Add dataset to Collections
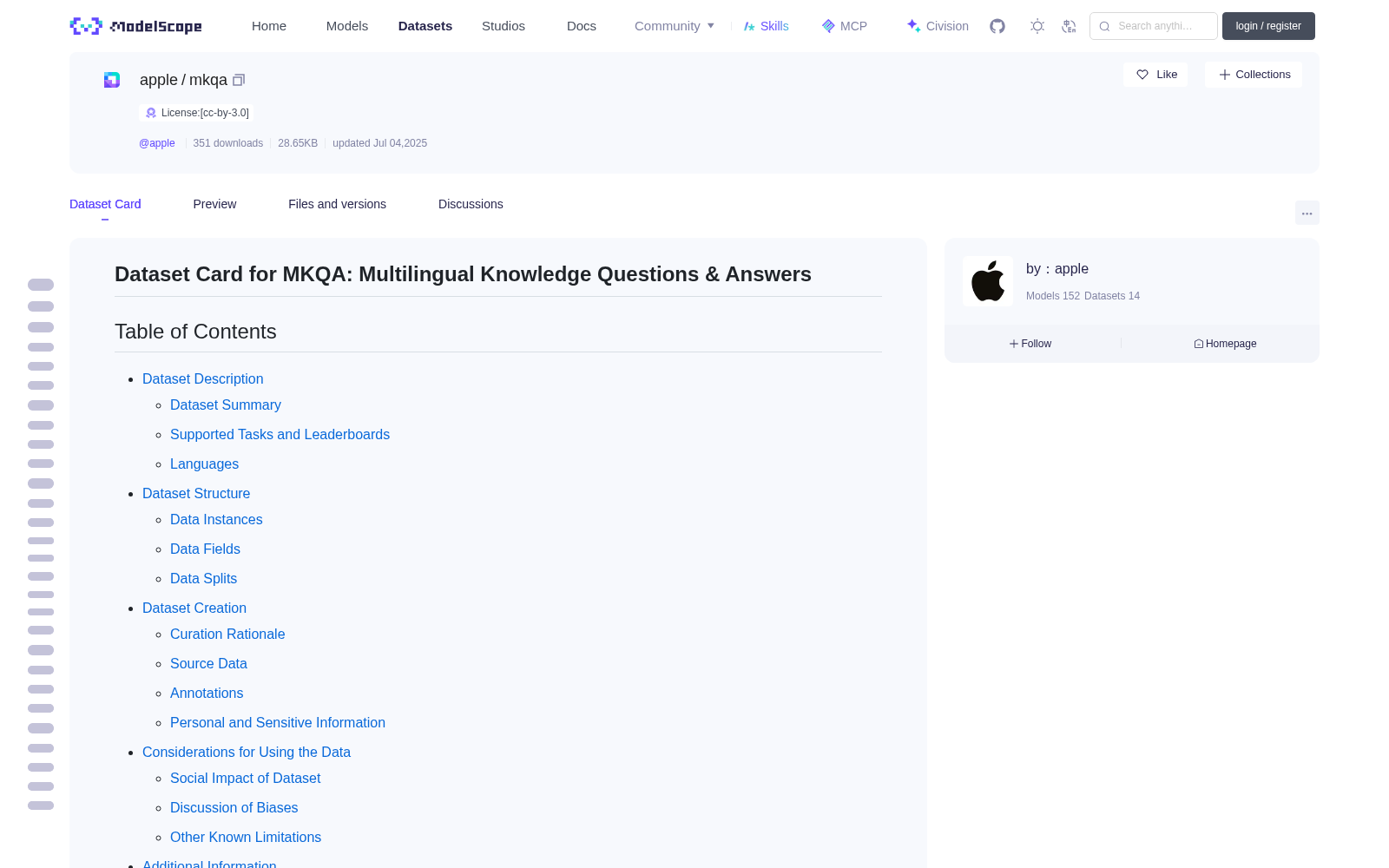The height and width of the screenshot is (868, 1389). coord(1254,75)
